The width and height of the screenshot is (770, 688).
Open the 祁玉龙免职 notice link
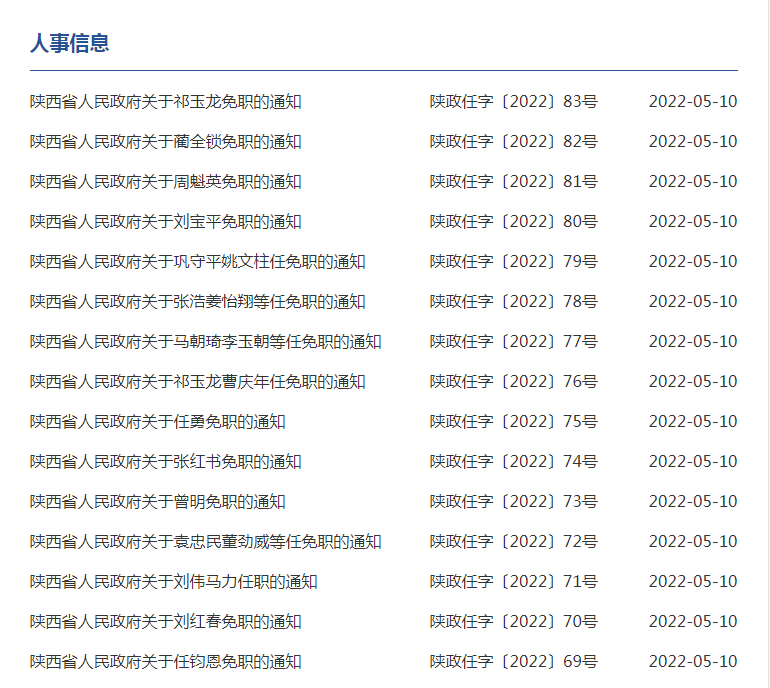[x=165, y=102]
